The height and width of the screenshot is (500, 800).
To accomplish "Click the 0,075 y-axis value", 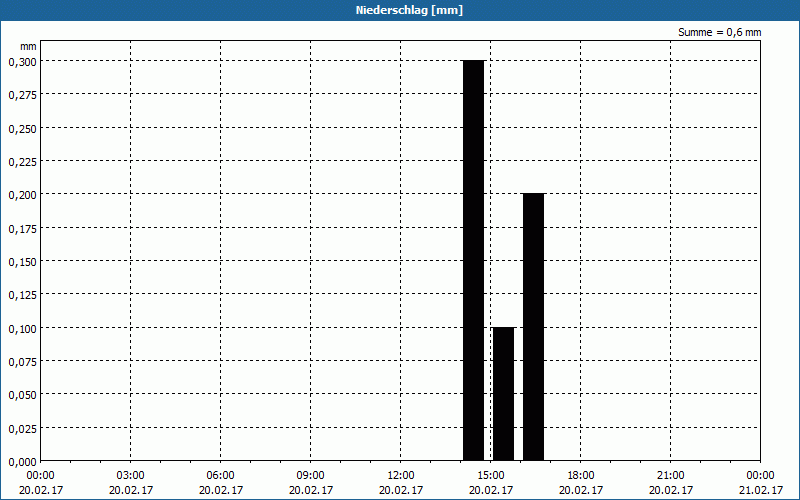I will tap(22, 362).
